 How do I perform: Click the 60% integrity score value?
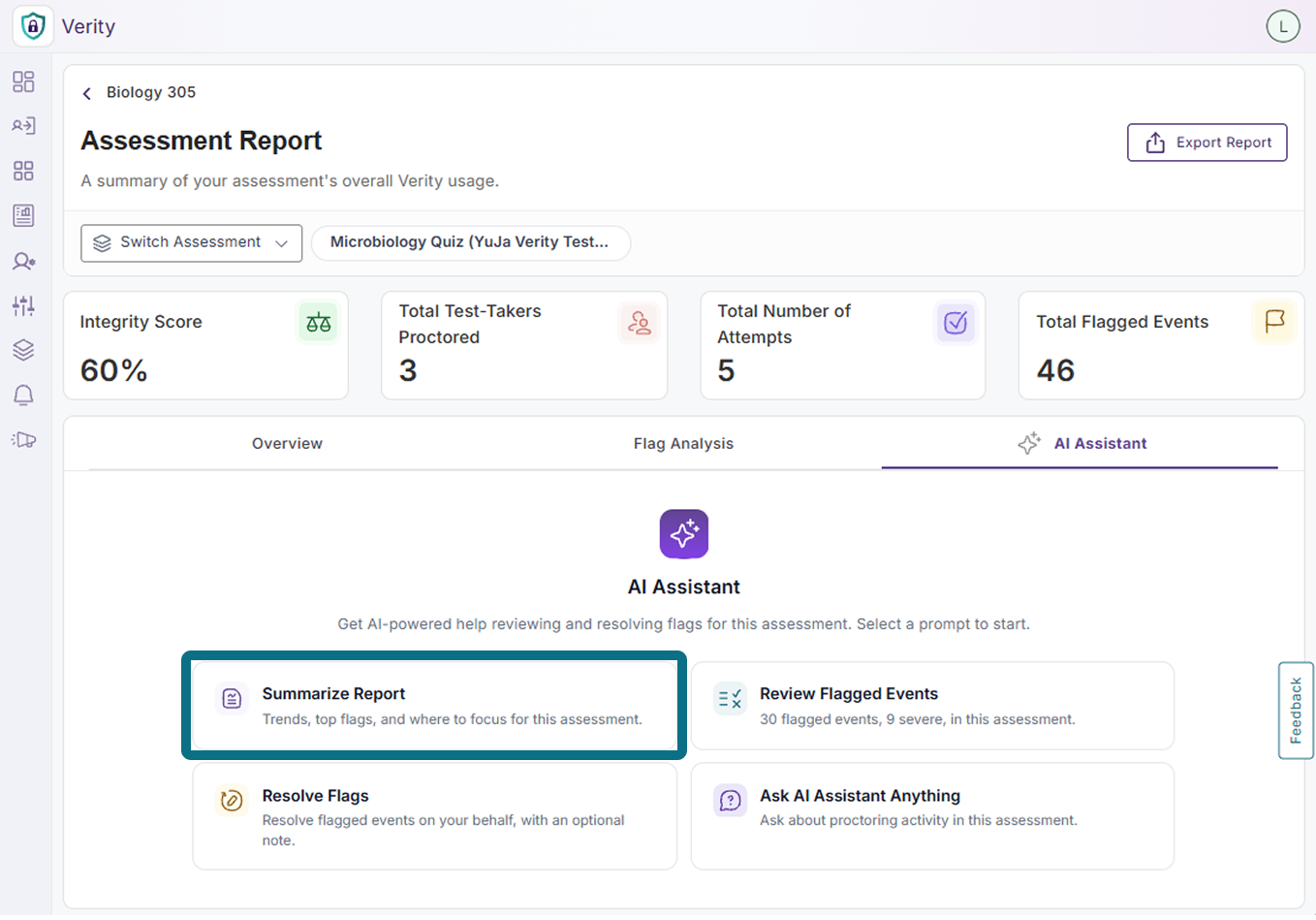113,370
